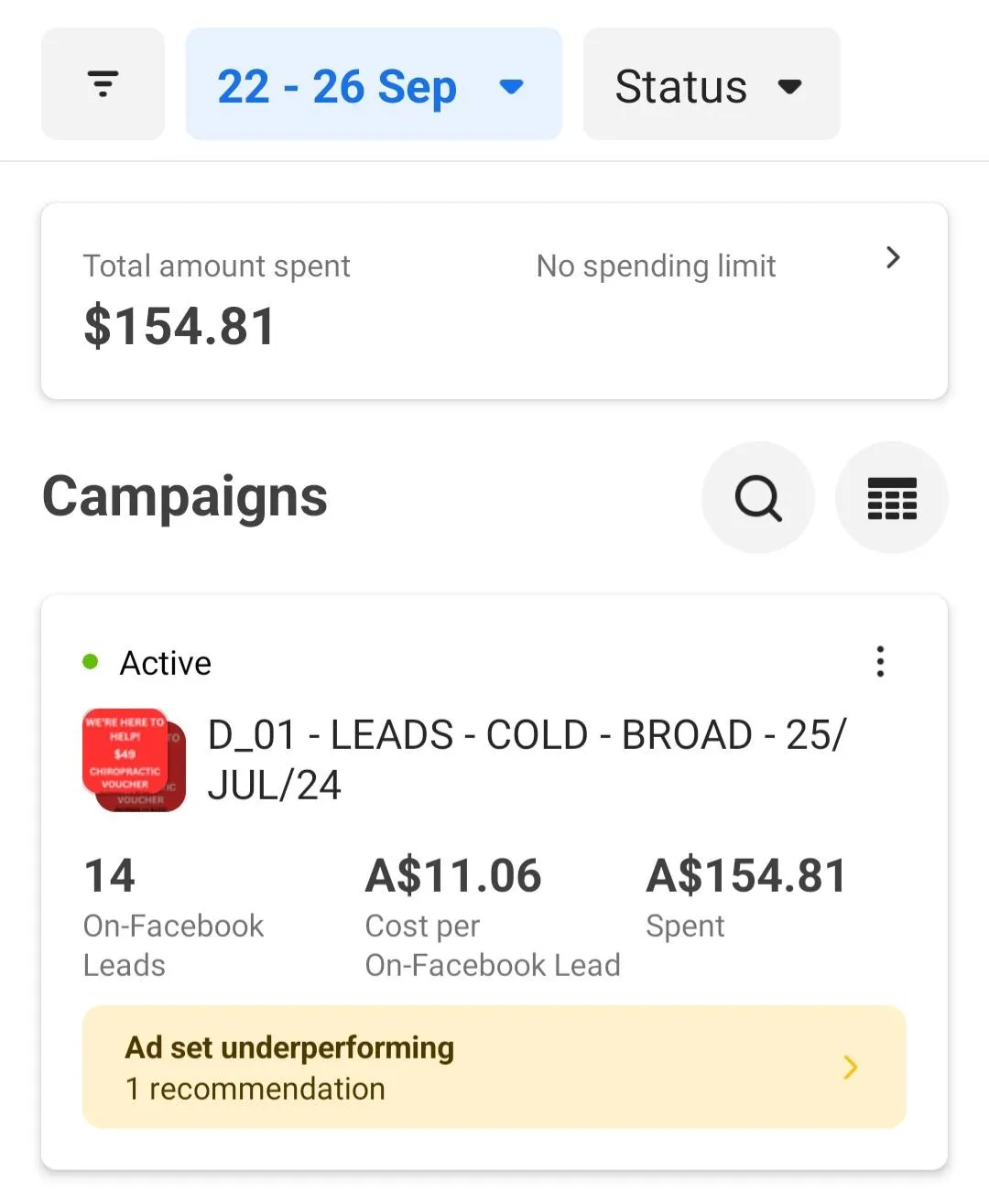Click the arrow on the spending card
Image resolution: width=989 pixels, height=1204 pixels.
[893, 257]
